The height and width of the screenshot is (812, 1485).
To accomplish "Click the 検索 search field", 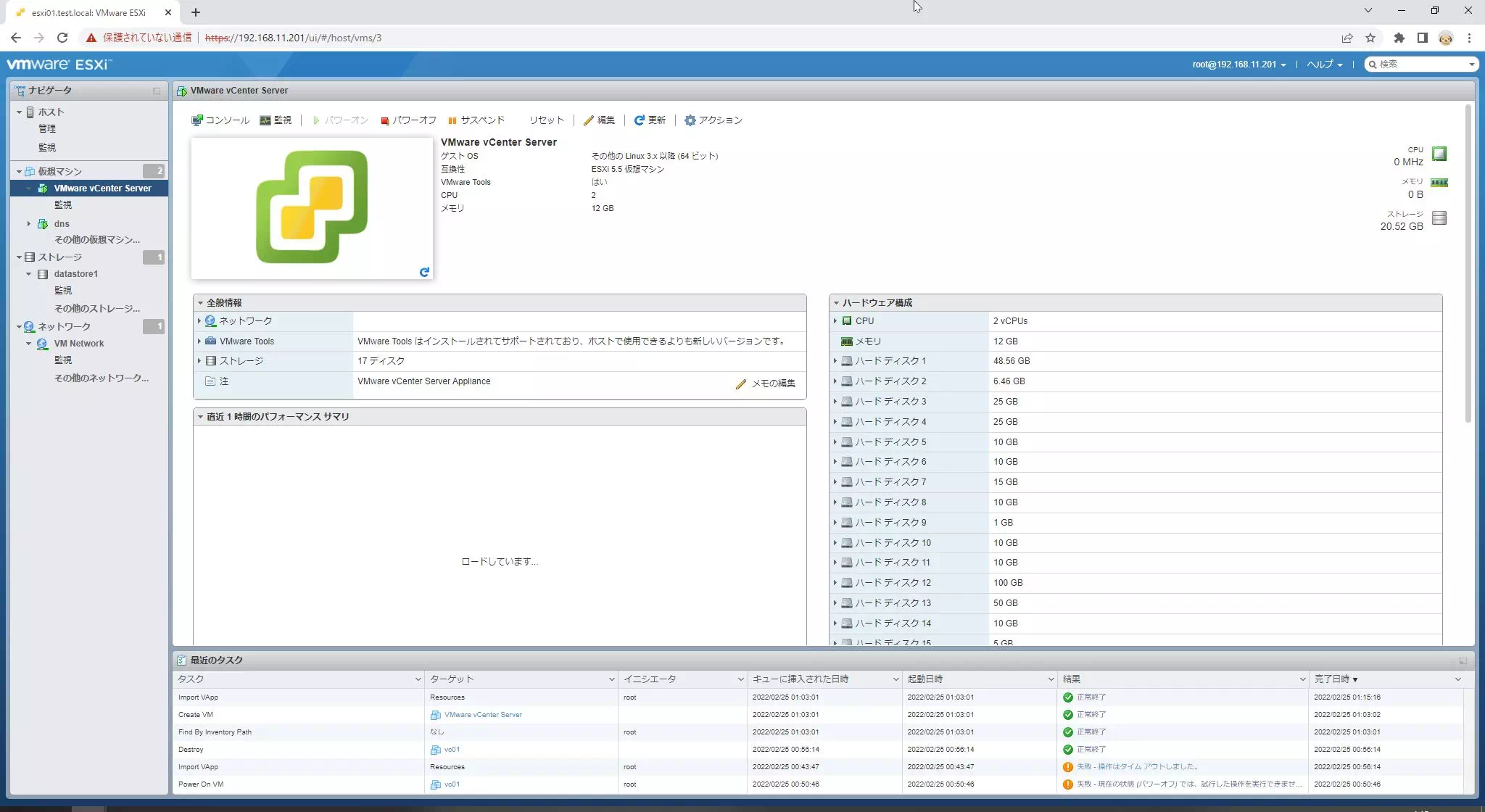I will (x=1420, y=65).
